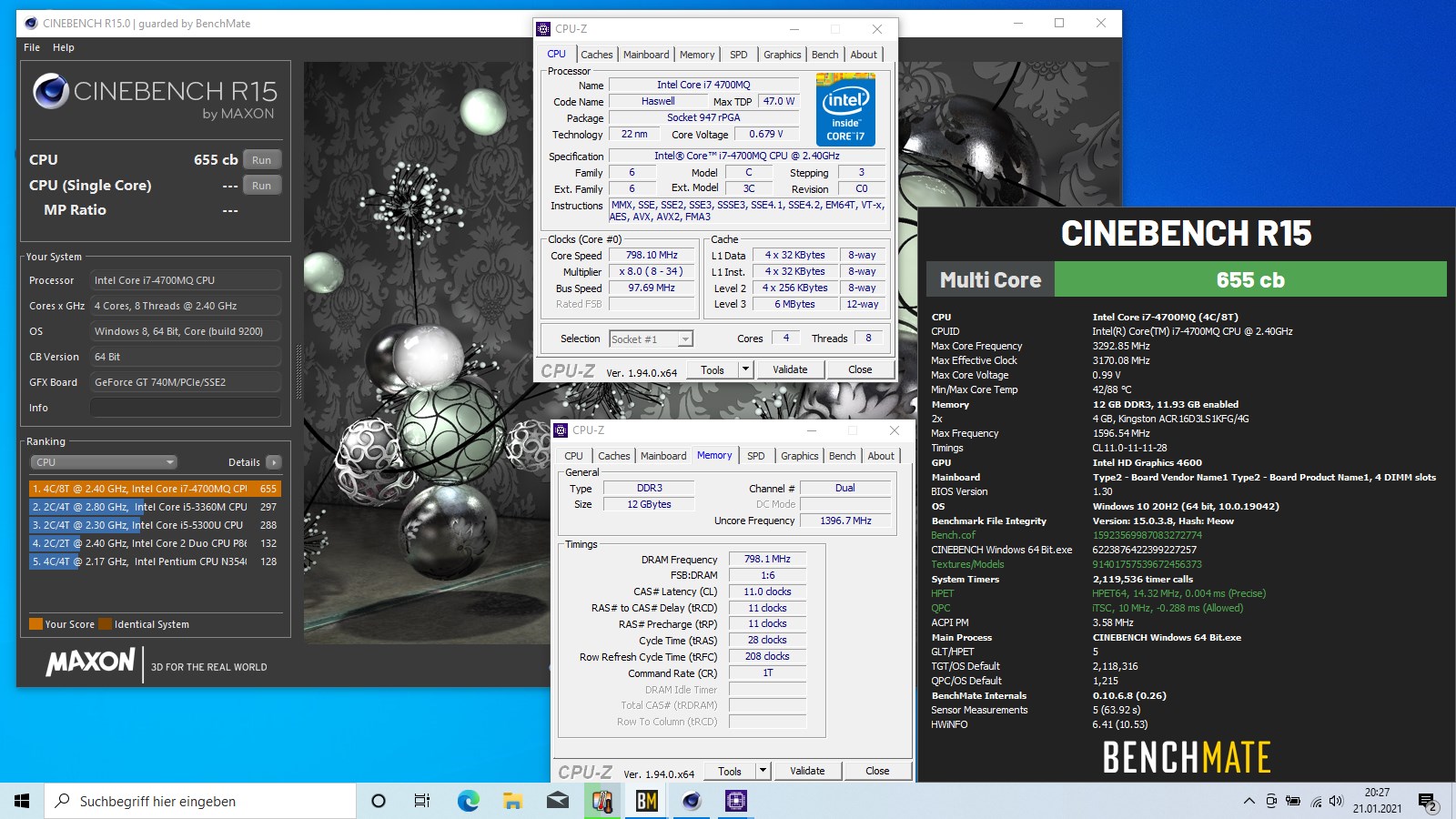This screenshot has height=819, width=1456.
Task: Switch to SPD tab in bottom CPU-Z window
Action: [756, 456]
